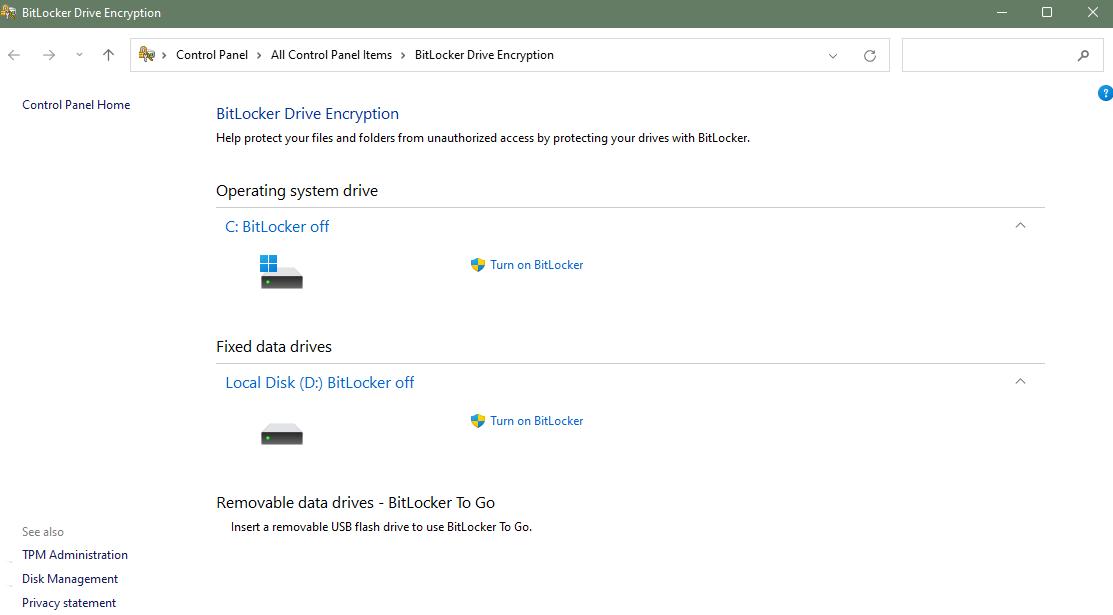
Task: Open Disk Management from the sidebar
Action: (x=69, y=578)
